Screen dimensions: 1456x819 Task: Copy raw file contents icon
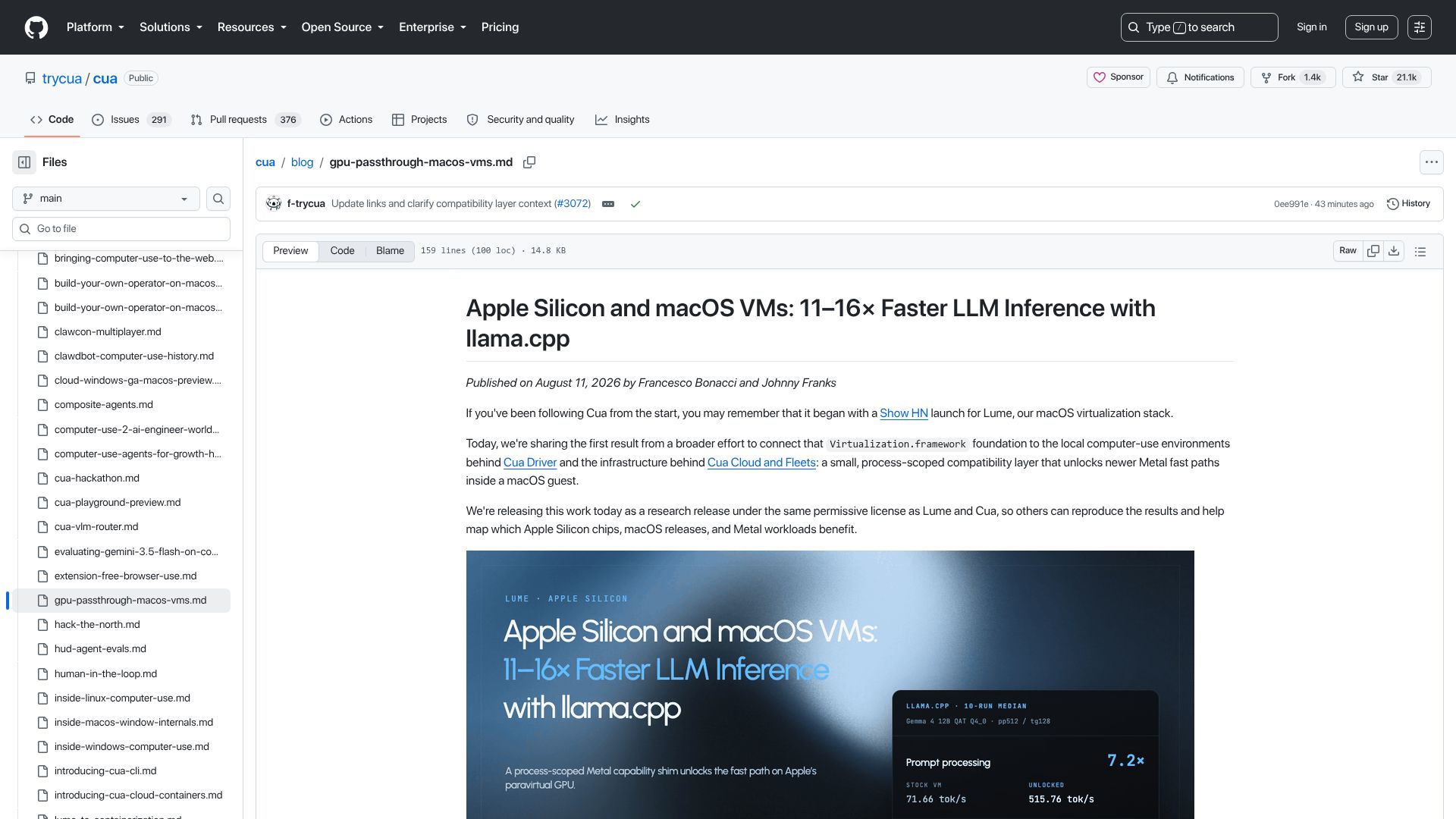pos(1373,251)
